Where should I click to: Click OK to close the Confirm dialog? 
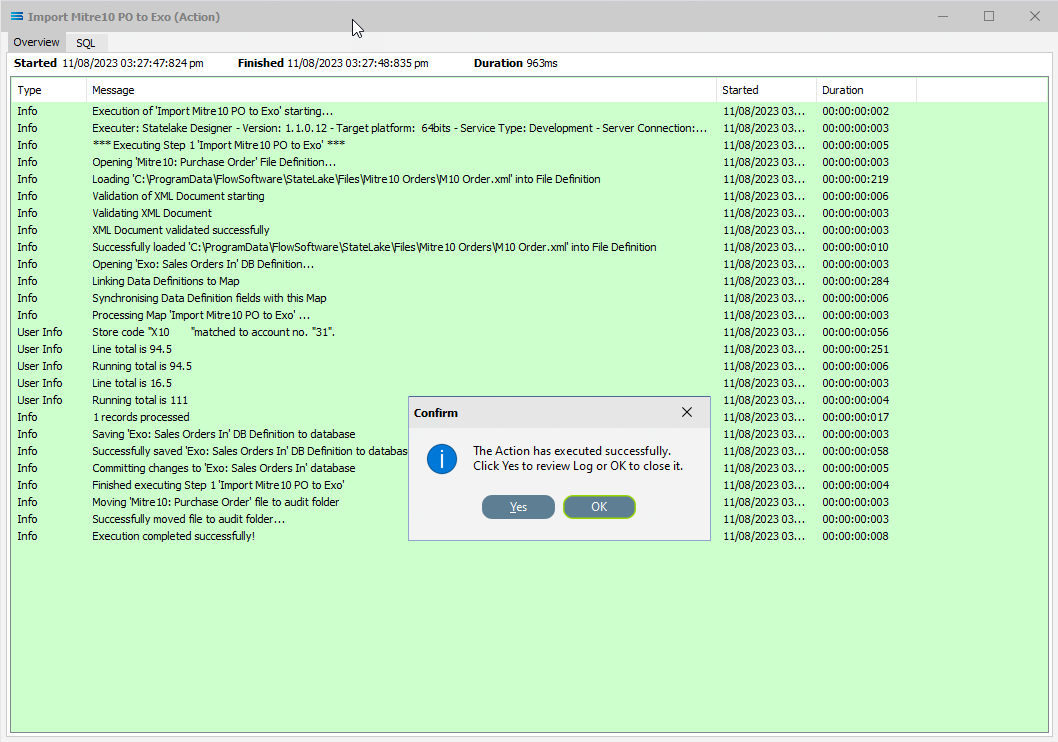click(599, 507)
